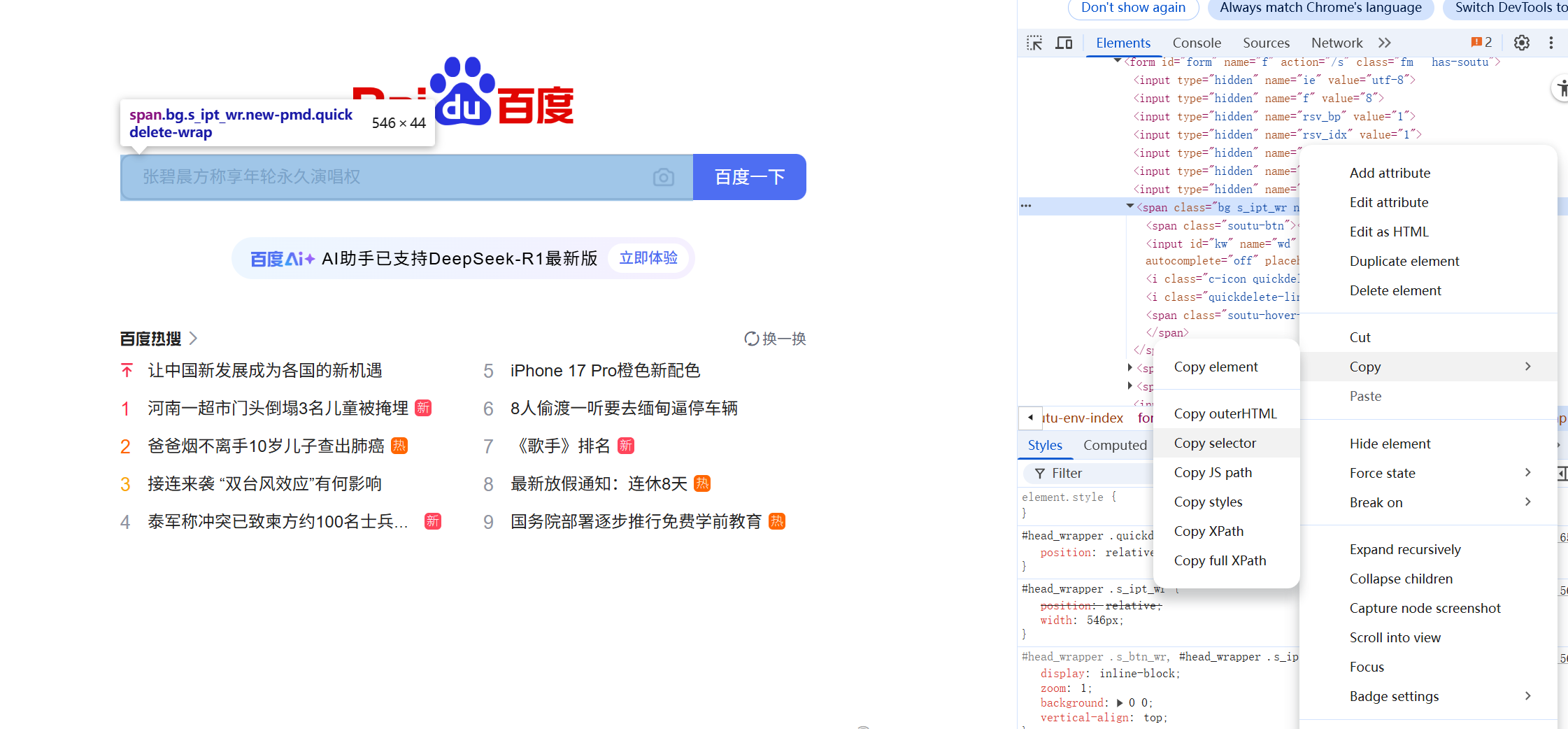Click the 立即体验 button
The height and width of the screenshot is (729, 1568).
648,258
